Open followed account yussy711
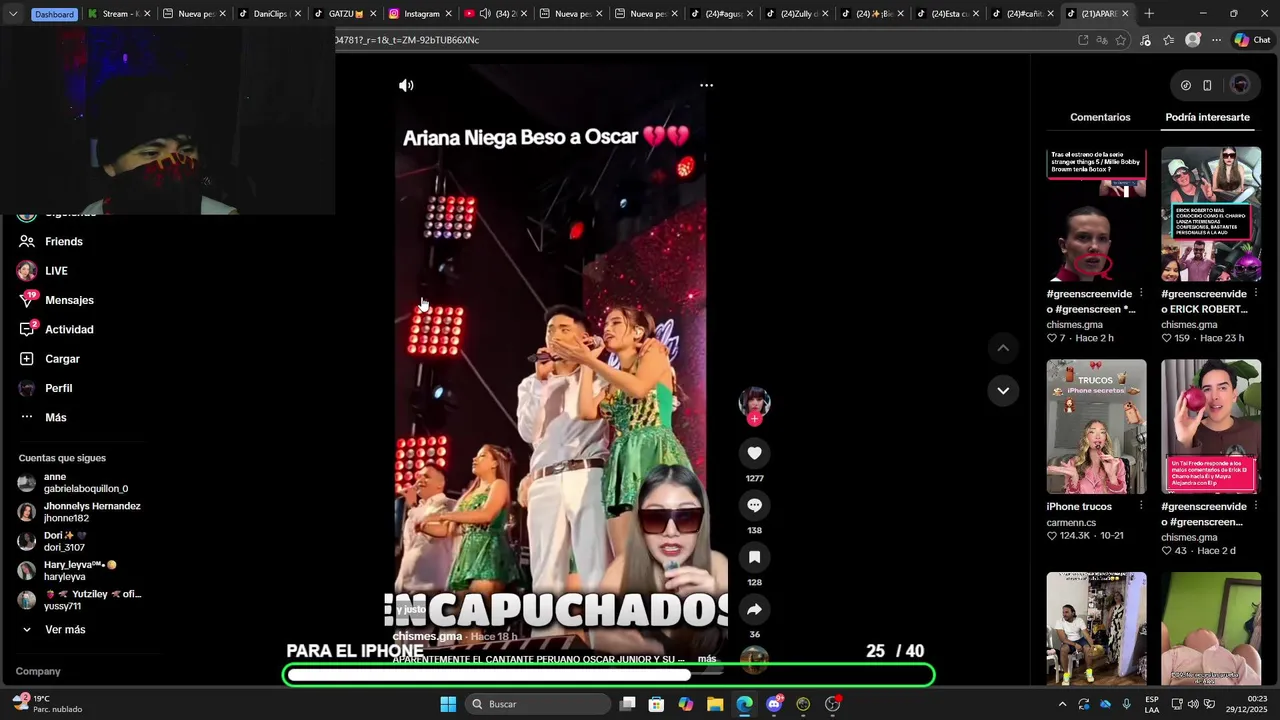Screen dimensions: 1280x720 tap(80, 600)
